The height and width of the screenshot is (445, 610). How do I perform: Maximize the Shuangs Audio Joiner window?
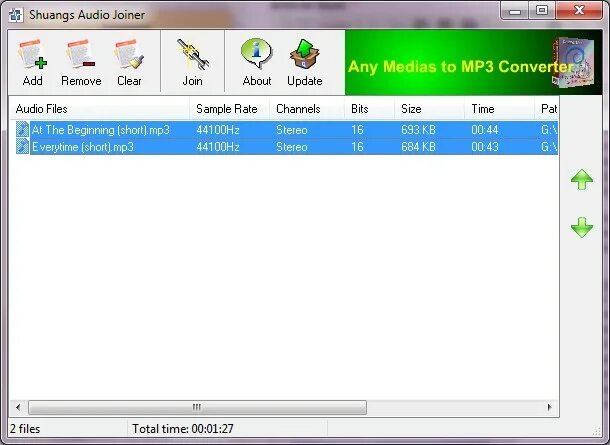point(542,11)
